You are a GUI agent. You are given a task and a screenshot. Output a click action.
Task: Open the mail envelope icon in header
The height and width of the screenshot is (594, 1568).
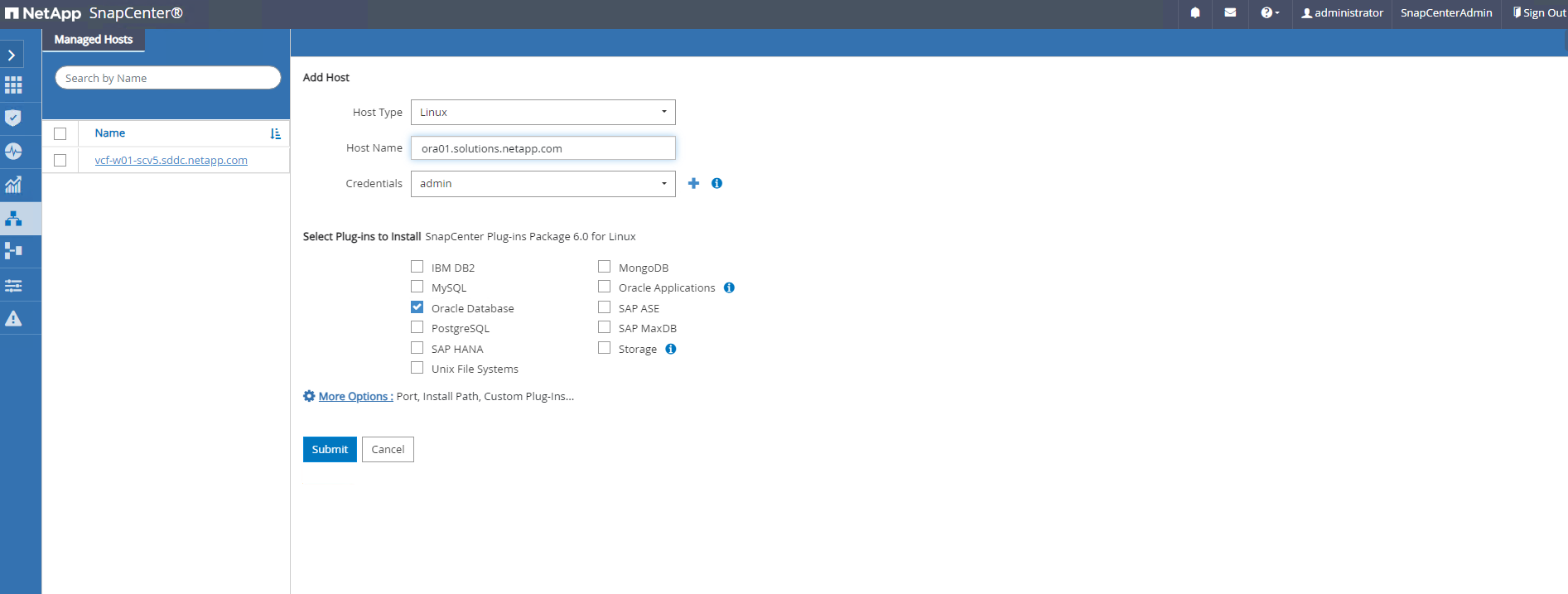pos(1230,12)
